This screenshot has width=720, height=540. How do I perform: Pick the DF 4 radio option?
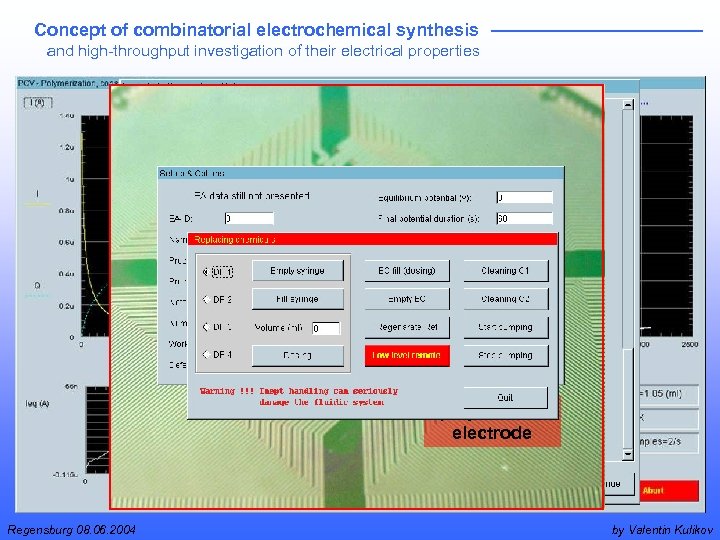point(207,354)
